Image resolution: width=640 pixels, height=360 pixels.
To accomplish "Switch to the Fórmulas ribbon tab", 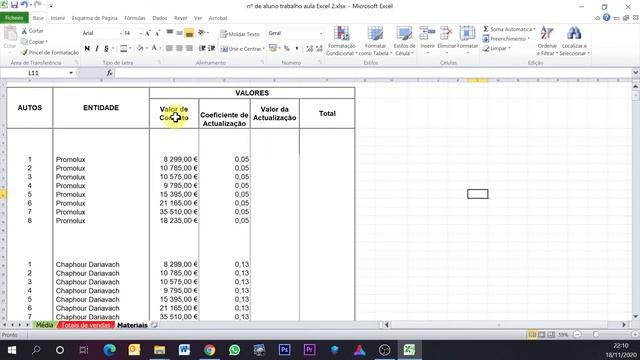I will point(135,18).
